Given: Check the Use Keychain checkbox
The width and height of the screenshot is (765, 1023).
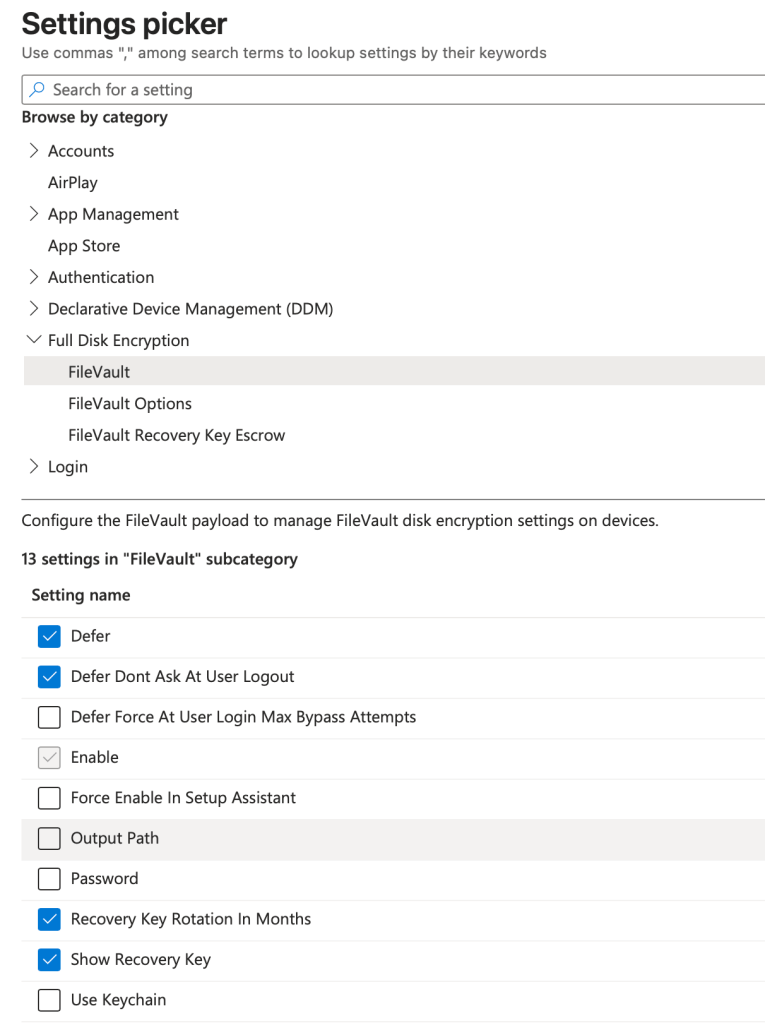Looking at the screenshot, I should 48,1000.
